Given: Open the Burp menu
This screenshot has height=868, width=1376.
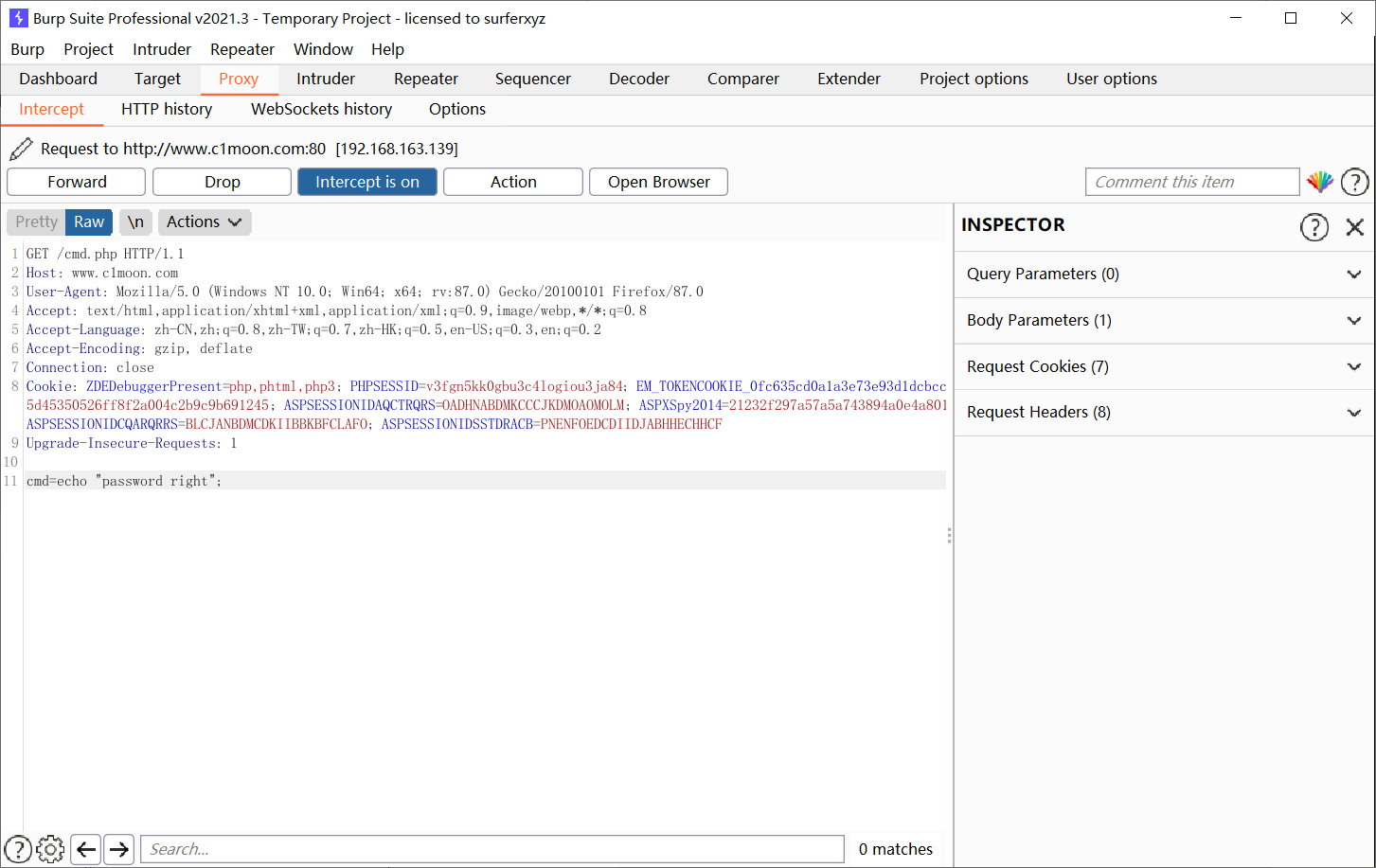Looking at the screenshot, I should (27, 49).
